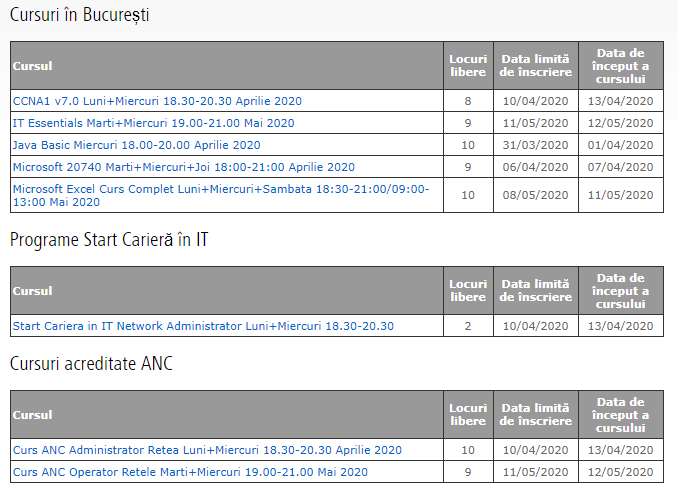Screen dimensions: 678x491
Task: Click Locuri libere header in ANC table
Action: pyautogui.click(x=468, y=414)
